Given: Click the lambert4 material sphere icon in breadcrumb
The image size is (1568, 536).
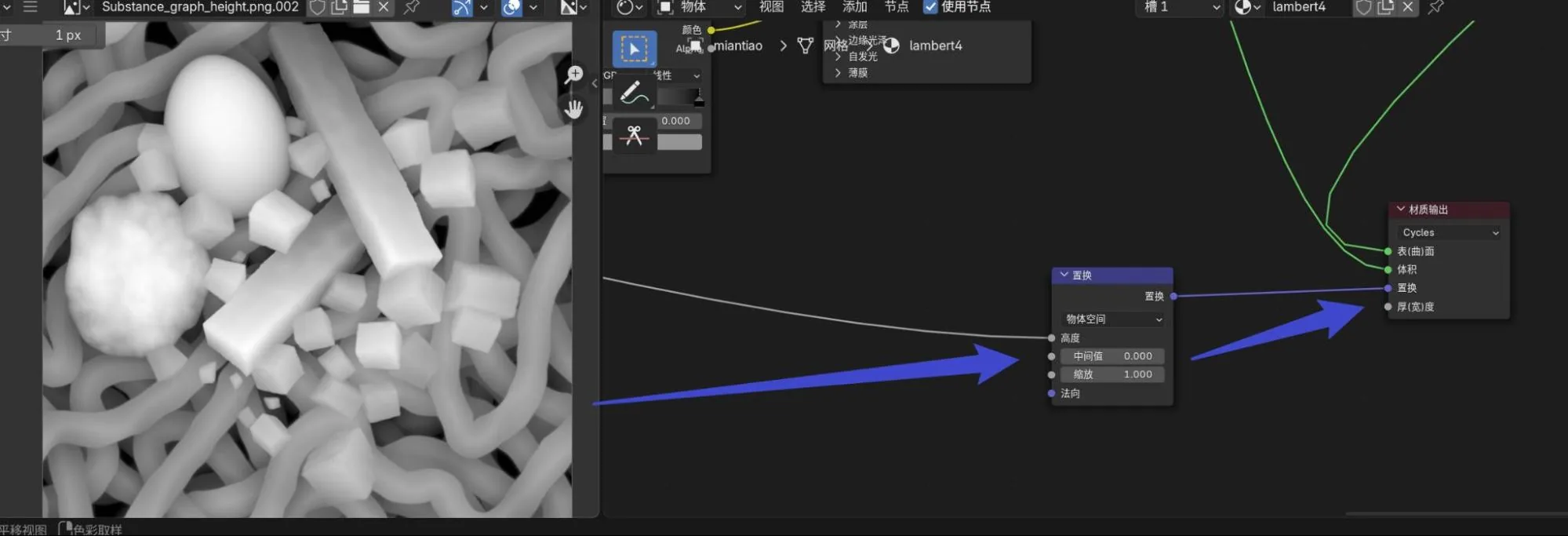Looking at the screenshot, I should coord(892,46).
